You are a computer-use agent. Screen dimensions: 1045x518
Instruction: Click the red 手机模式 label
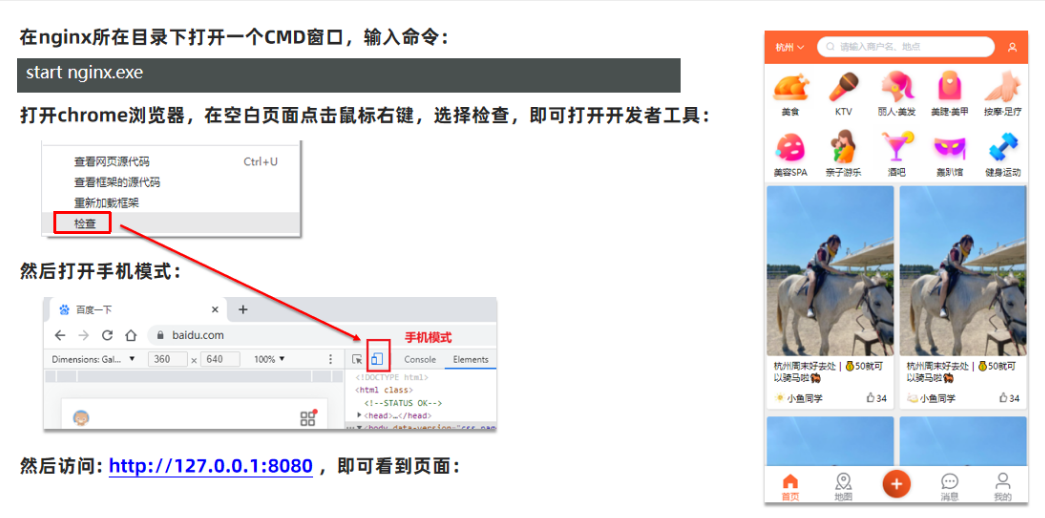(x=428, y=337)
